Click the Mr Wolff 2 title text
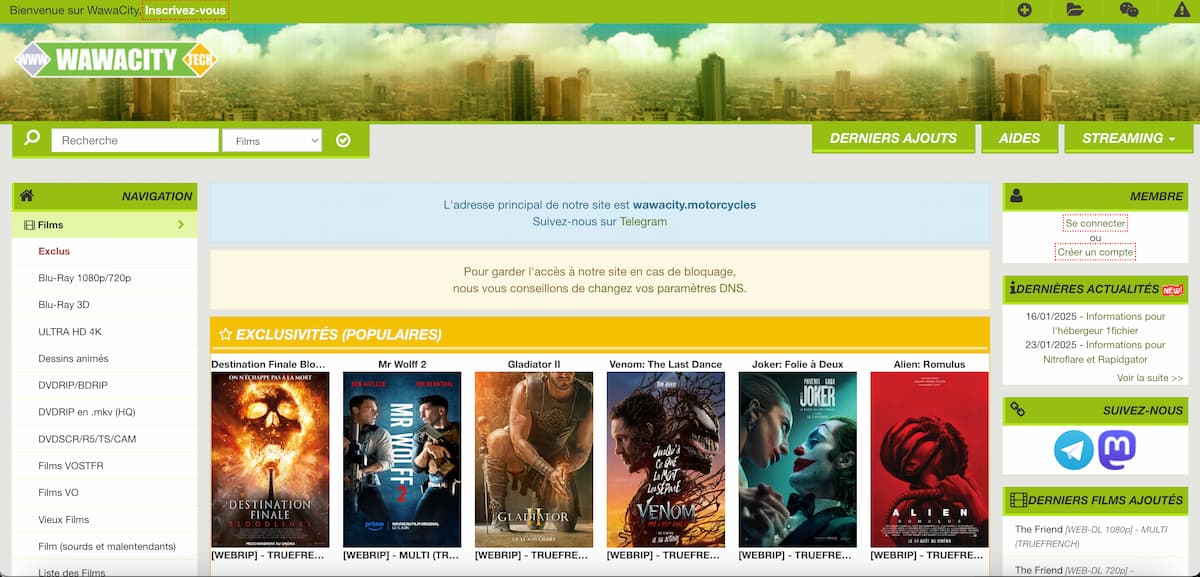The width and height of the screenshot is (1200, 577). click(402, 364)
